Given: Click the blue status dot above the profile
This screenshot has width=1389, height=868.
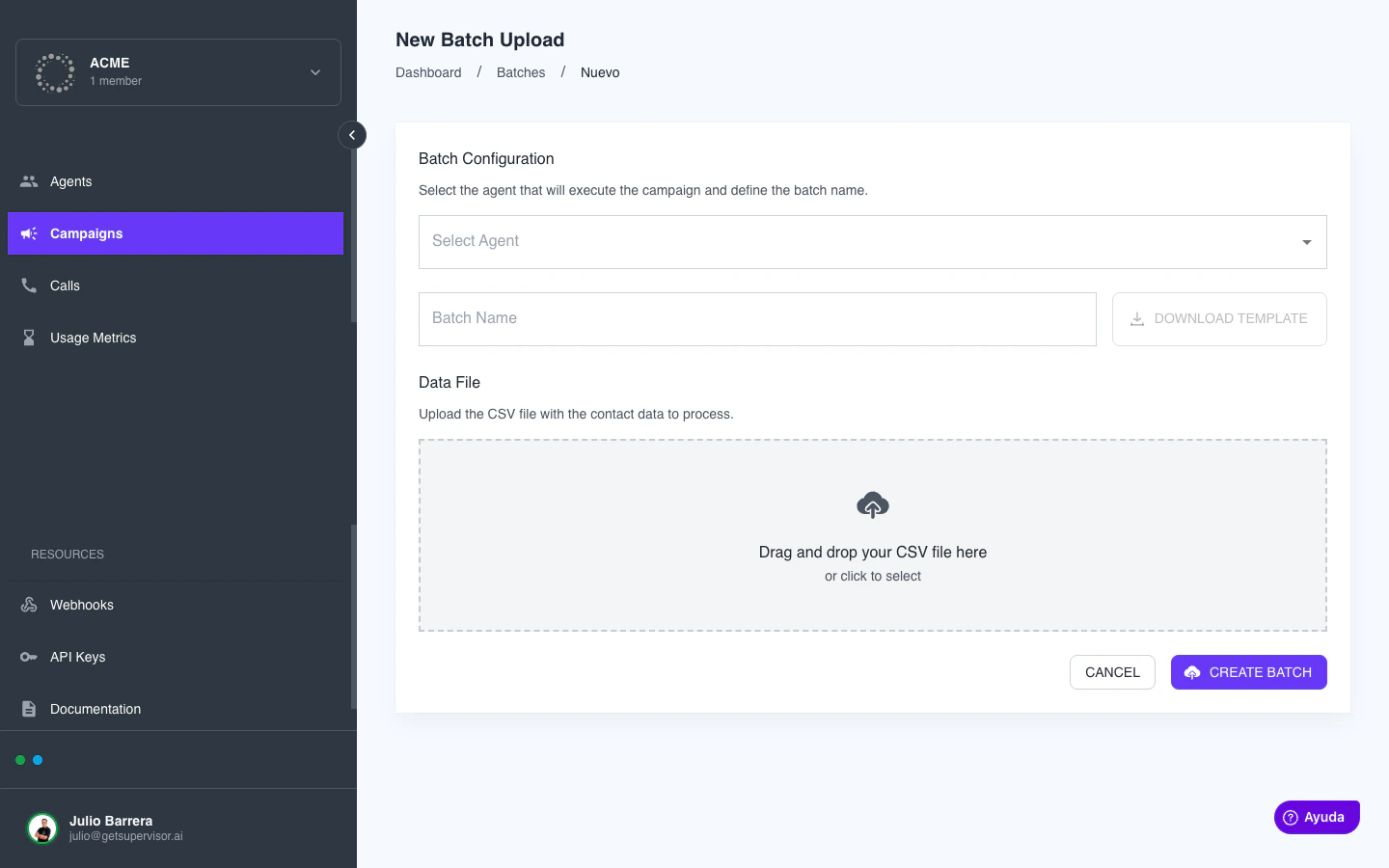Looking at the screenshot, I should tap(40, 760).
